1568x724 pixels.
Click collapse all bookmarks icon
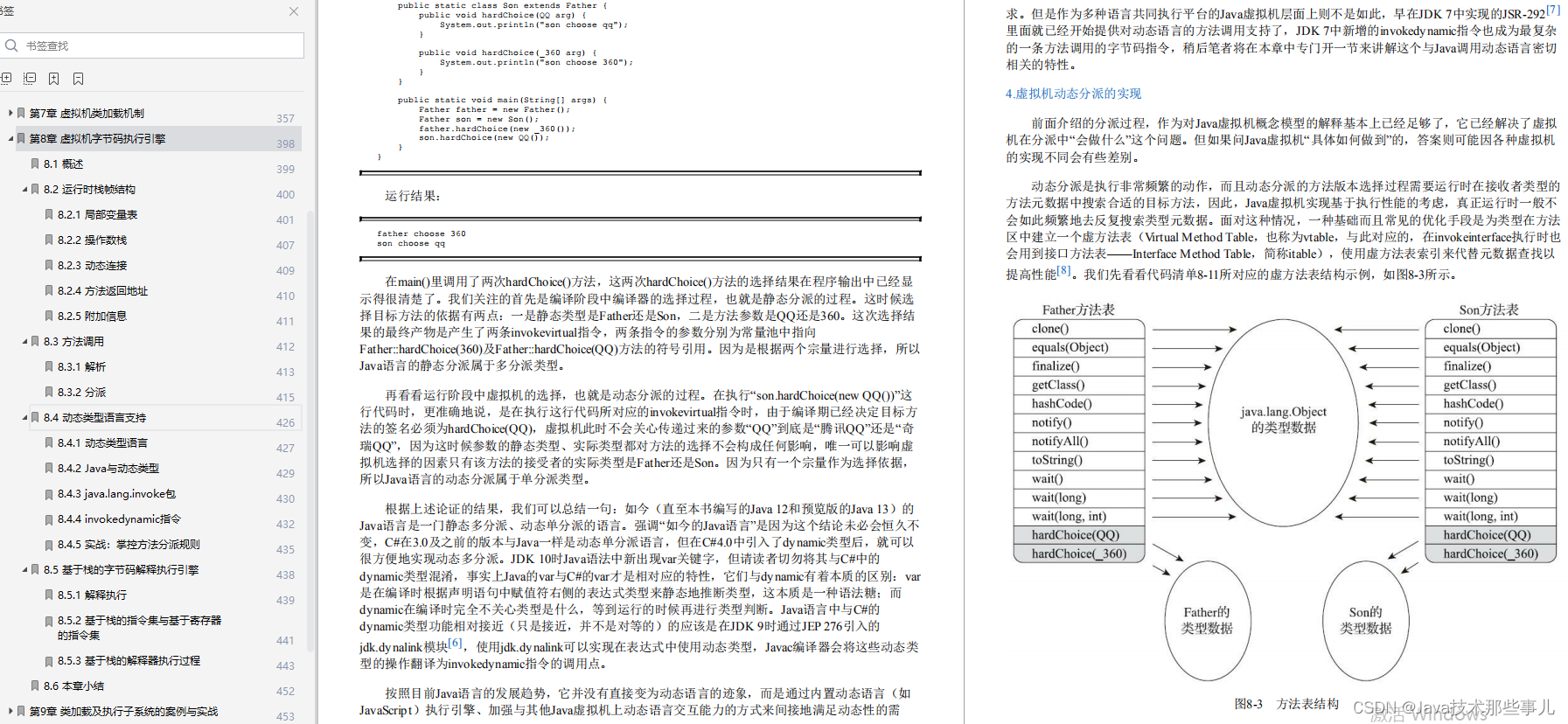(x=30, y=79)
